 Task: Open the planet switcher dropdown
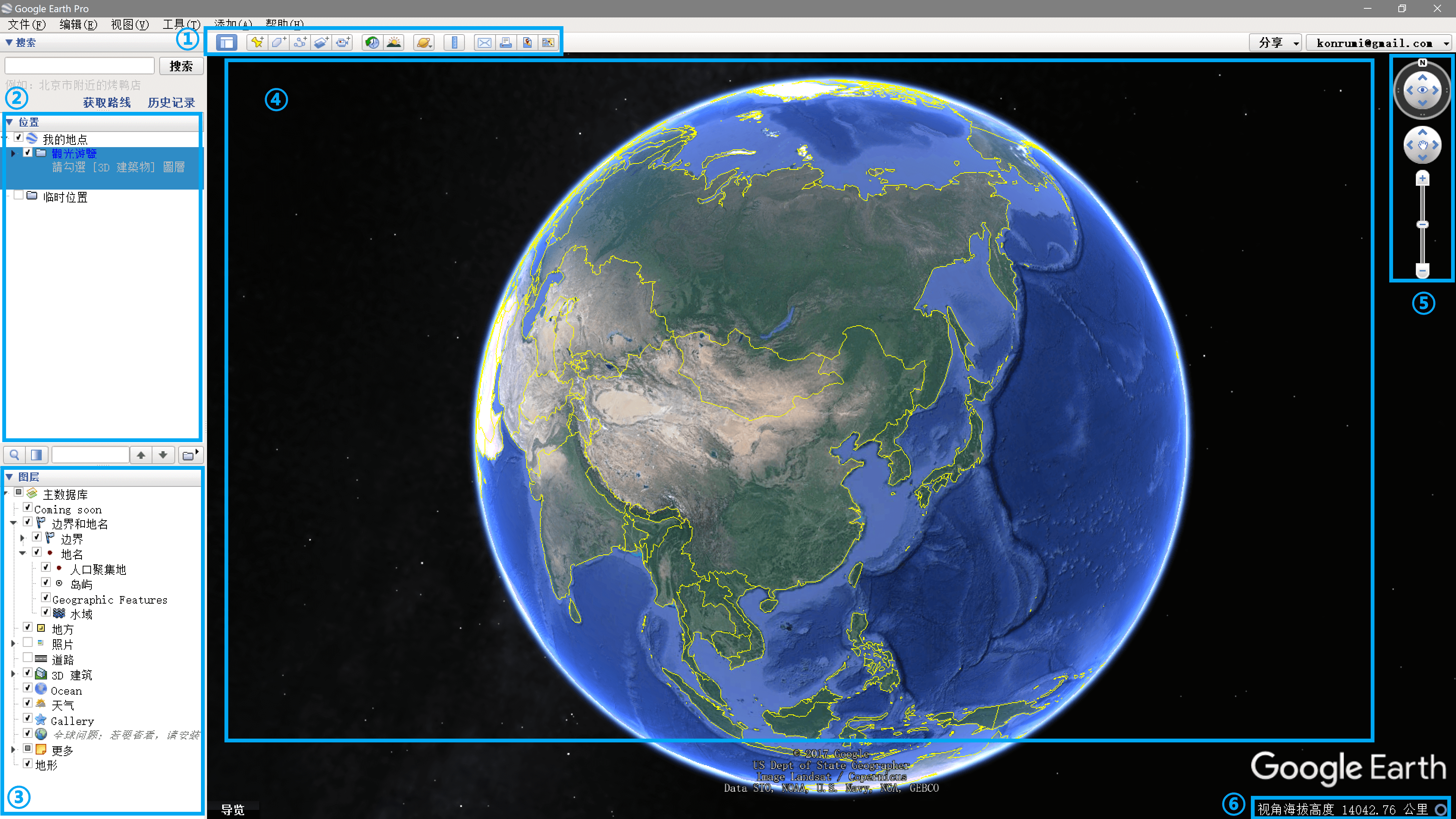tap(424, 42)
